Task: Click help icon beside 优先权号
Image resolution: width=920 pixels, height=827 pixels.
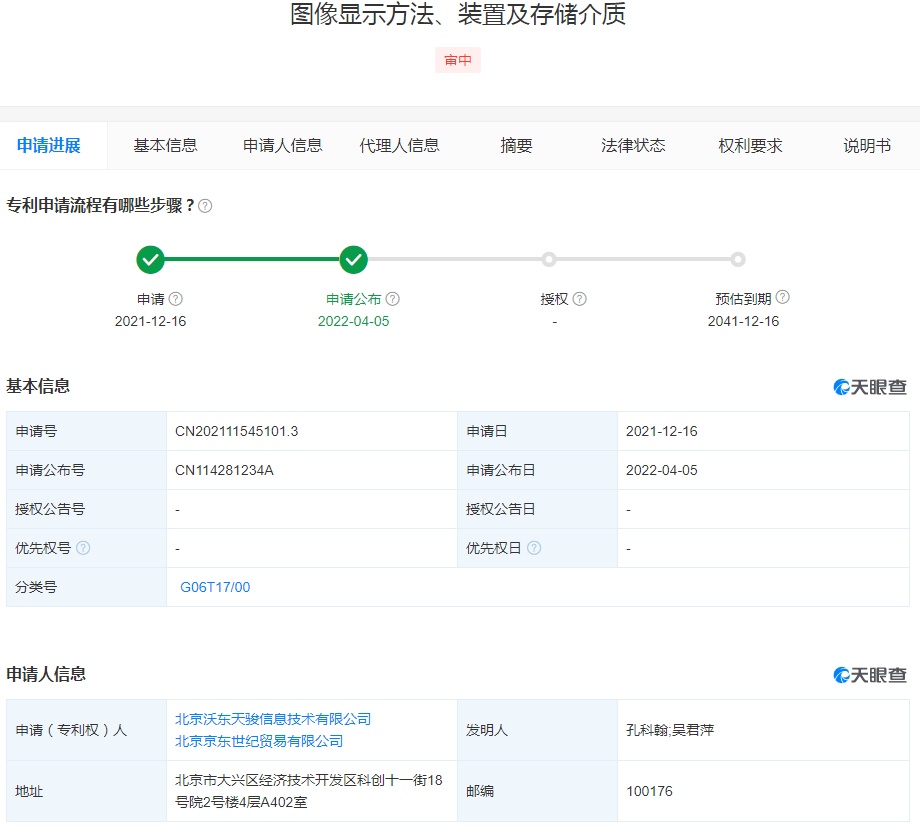Action: click(83, 548)
